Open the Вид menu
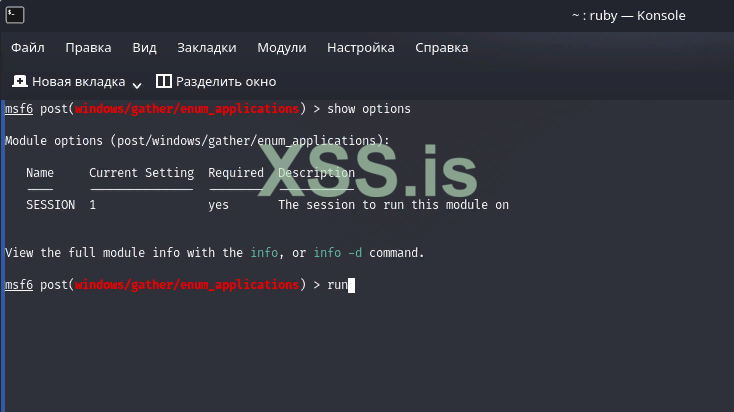Image resolution: width=734 pixels, height=412 pixels. tap(144, 48)
